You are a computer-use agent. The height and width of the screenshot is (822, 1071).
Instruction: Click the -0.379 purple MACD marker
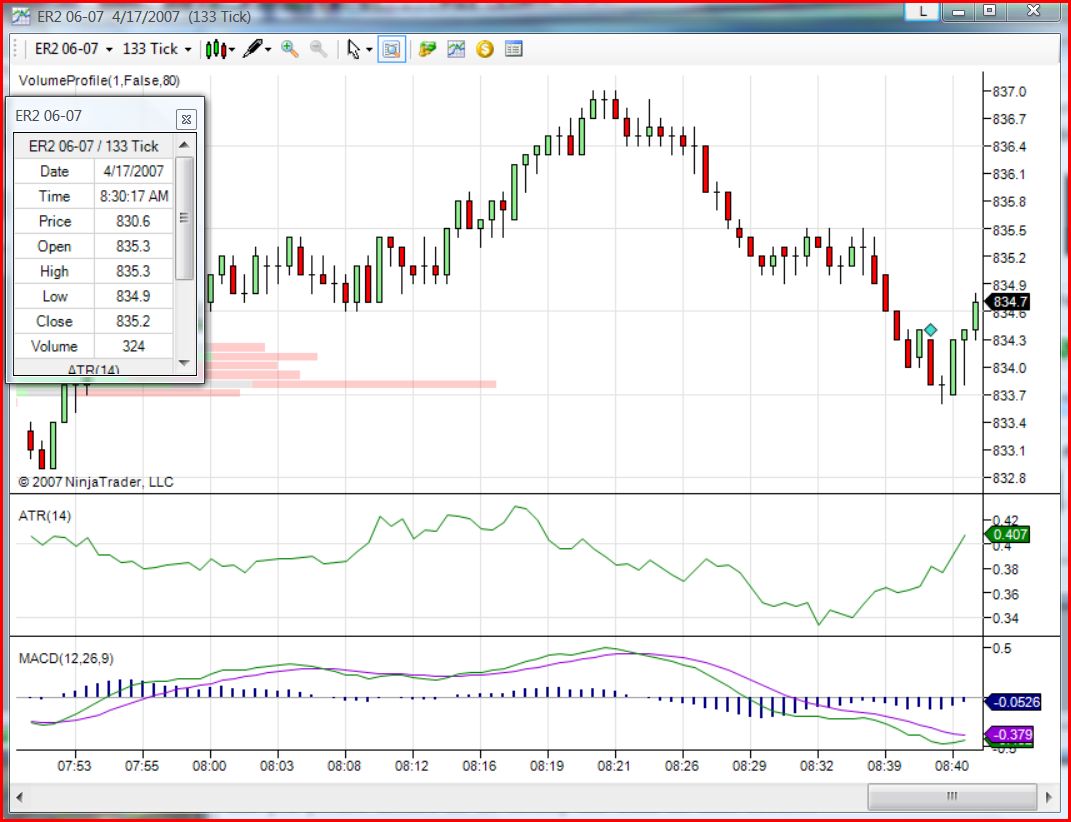coord(1008,735)
